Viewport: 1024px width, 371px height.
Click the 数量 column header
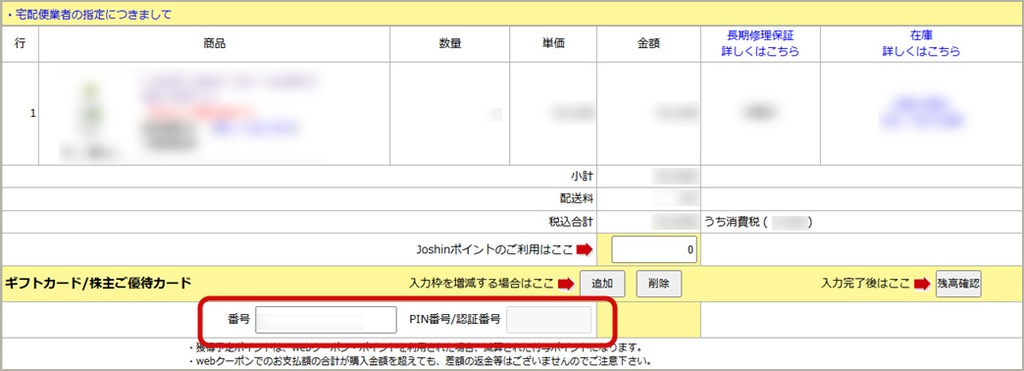(450, 44)
